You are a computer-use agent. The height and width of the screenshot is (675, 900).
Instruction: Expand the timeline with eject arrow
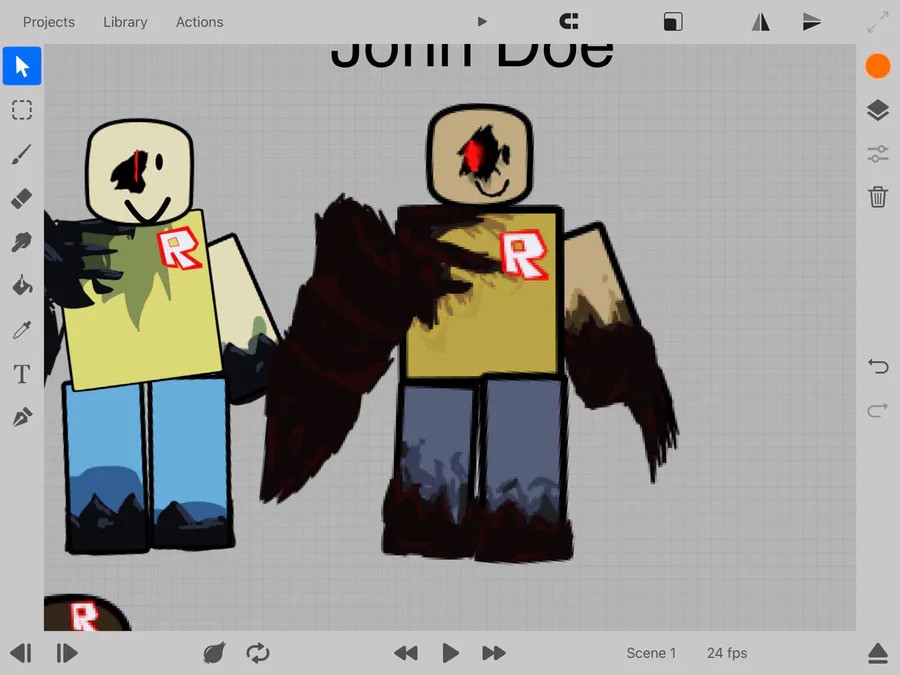878,653
